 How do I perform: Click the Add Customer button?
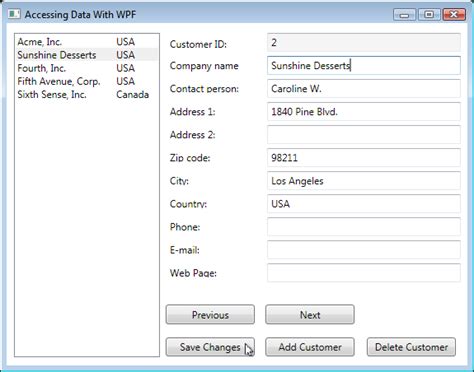310,347
